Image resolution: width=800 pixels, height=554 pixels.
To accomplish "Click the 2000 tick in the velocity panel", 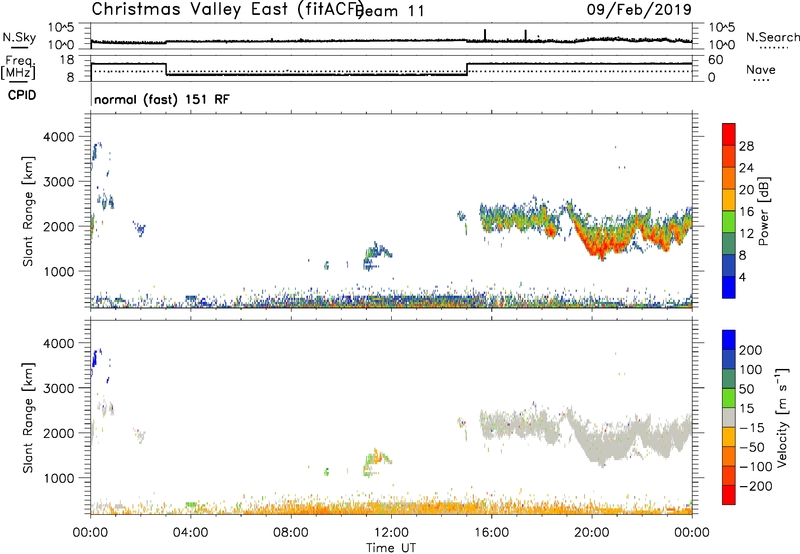I will tap(58, 433).
